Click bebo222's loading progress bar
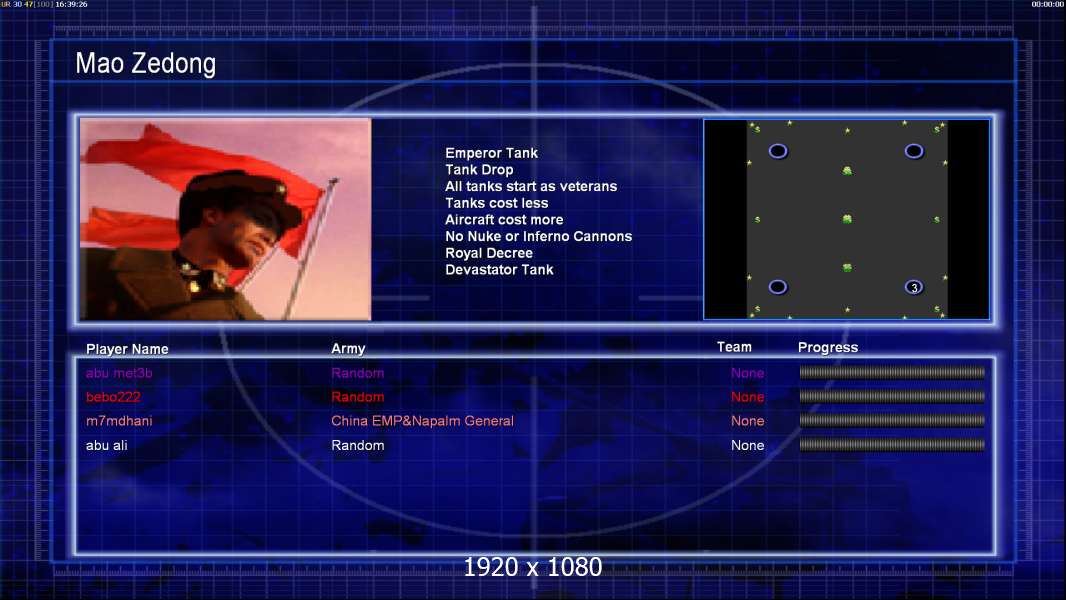This screenshot has width=1066, height=600. tap(892, 396)
